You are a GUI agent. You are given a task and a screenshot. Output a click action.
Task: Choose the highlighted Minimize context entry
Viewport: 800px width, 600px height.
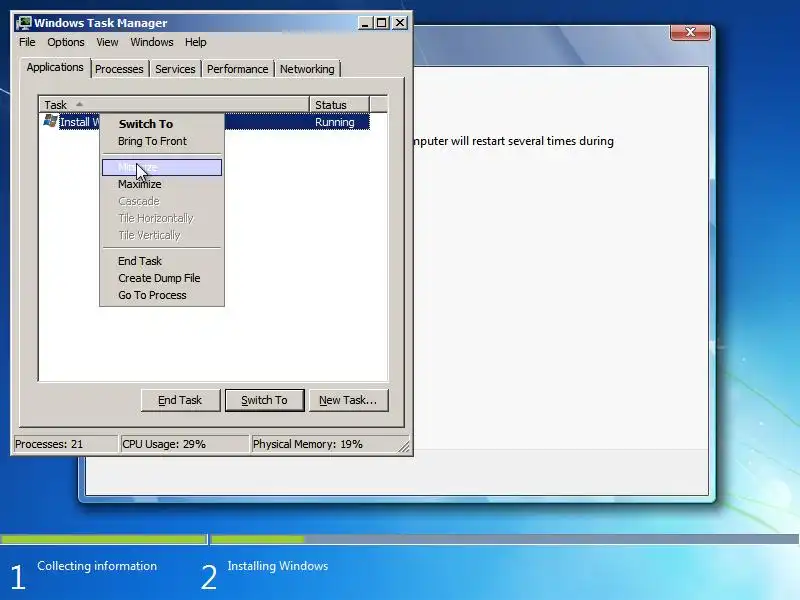click(x=162, y=167)
